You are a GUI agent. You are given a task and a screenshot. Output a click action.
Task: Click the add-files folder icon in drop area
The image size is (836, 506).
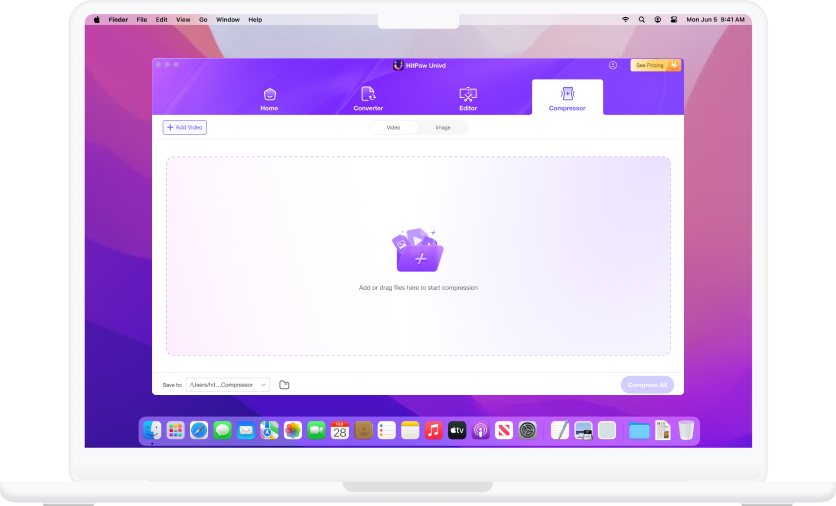pos(418,251)
